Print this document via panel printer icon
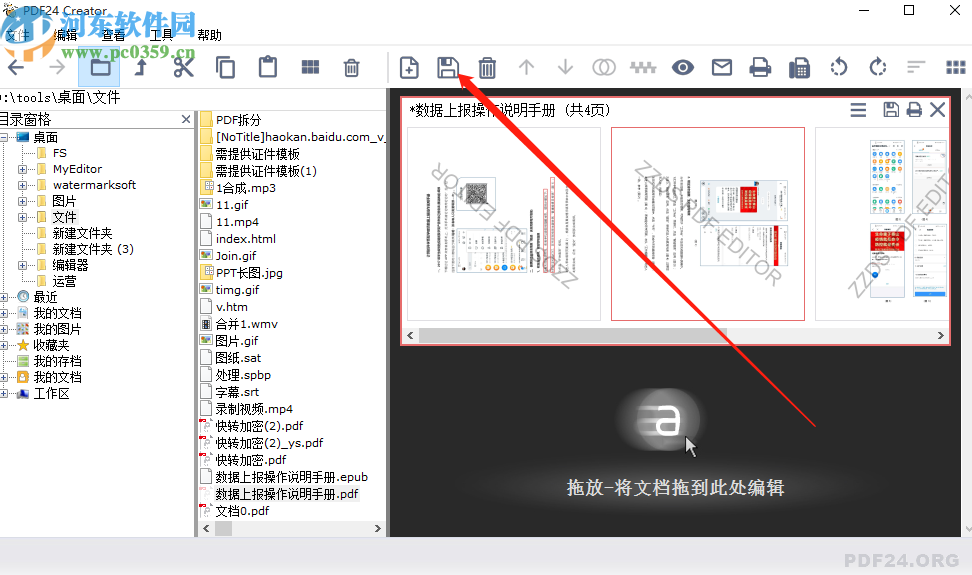Screen dimensions: 972x575 point(914,110)
